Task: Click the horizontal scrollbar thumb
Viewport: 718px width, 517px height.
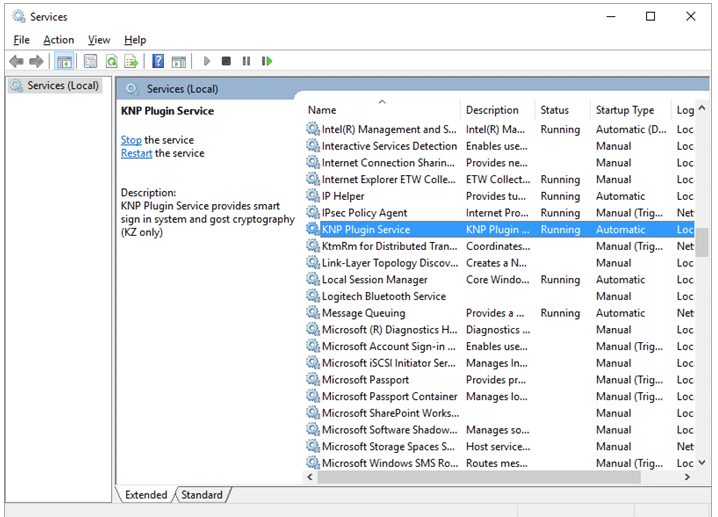Action: tap(479, 477)
